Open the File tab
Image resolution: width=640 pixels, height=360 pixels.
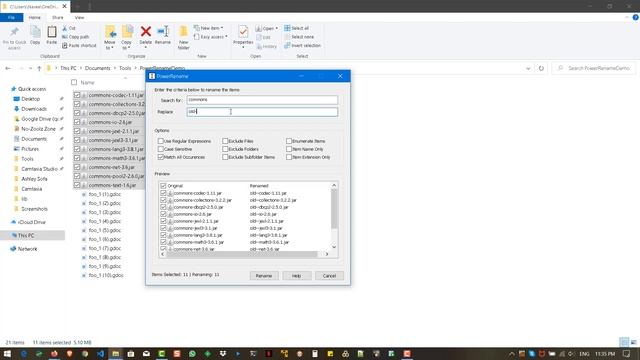point(11,18)
